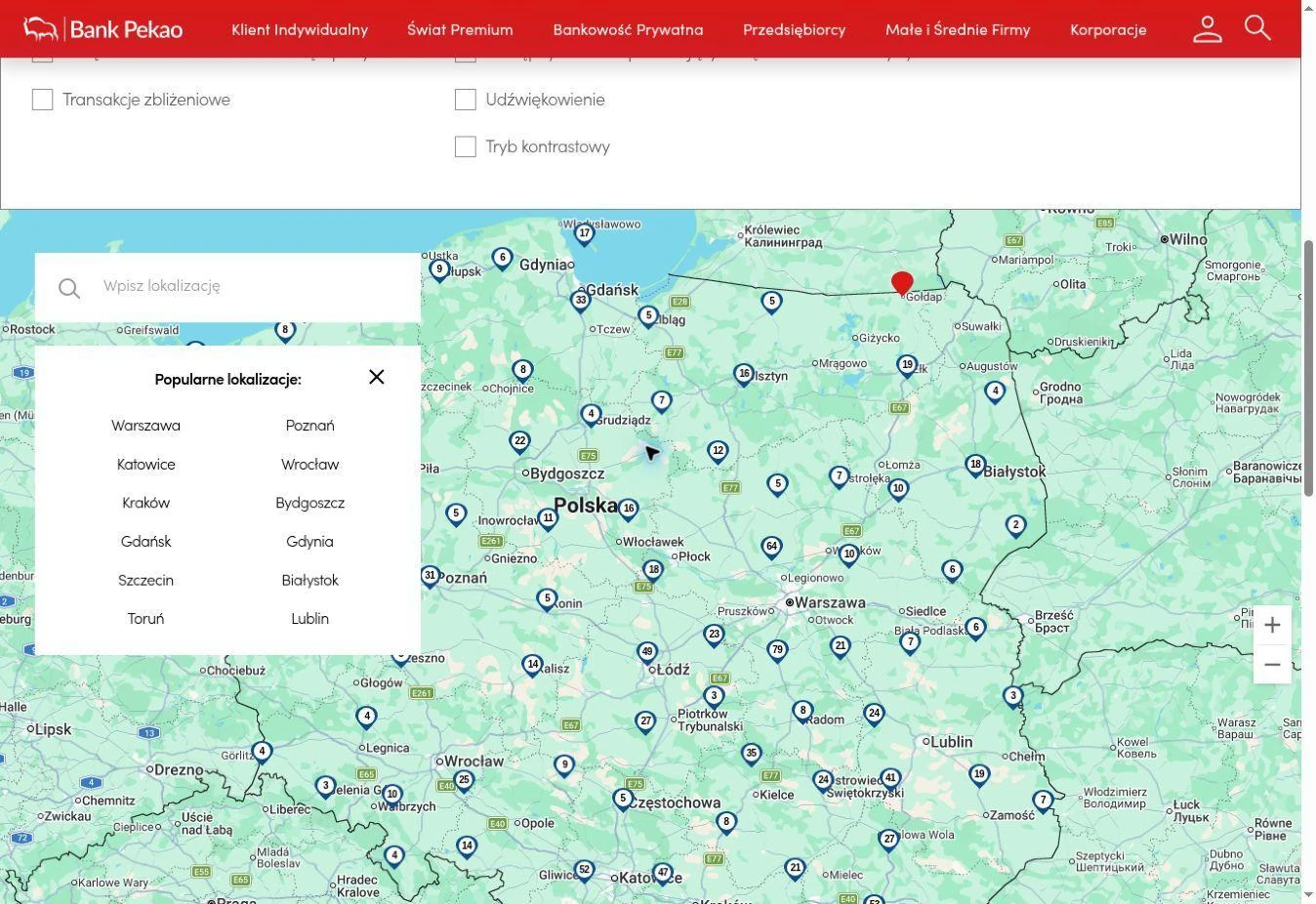The image size is (1316, 904).
Task: Choose Katowice from popular locations
Action: click(145, 465)
